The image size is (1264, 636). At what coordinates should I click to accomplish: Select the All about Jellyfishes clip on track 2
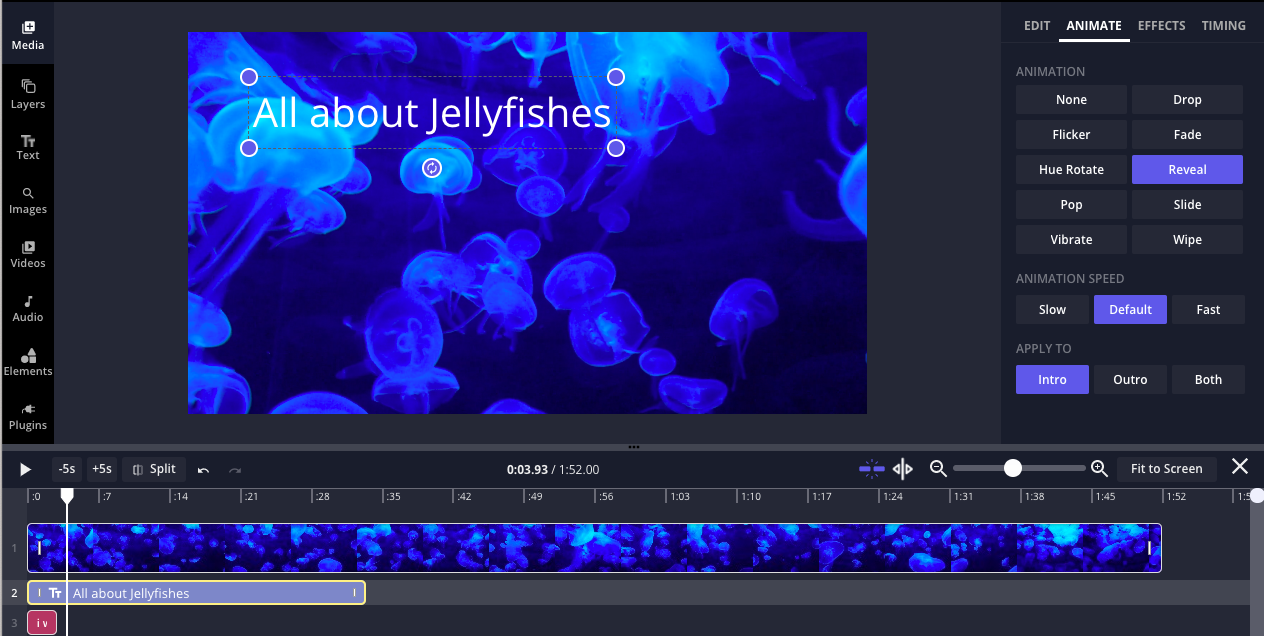point(200,592)
